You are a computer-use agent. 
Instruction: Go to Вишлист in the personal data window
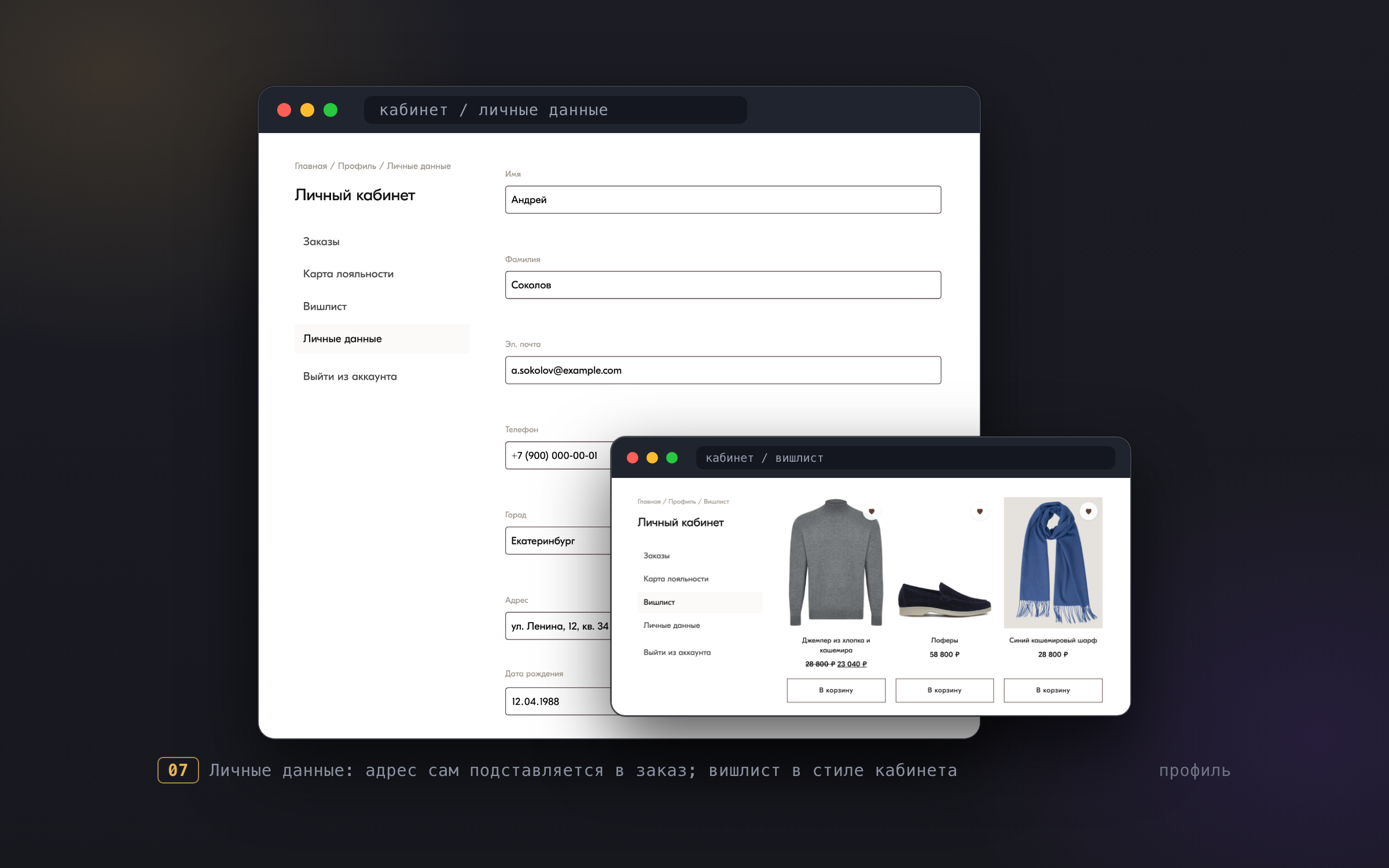(x=325, y=307)
